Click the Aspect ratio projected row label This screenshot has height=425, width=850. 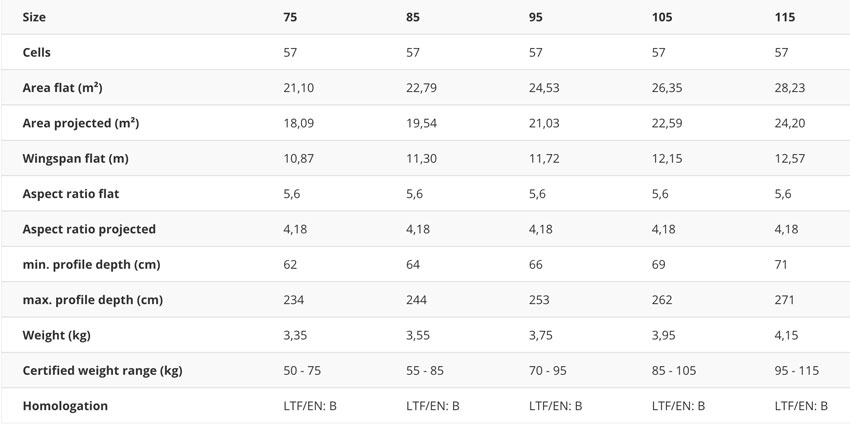(89, 229)
